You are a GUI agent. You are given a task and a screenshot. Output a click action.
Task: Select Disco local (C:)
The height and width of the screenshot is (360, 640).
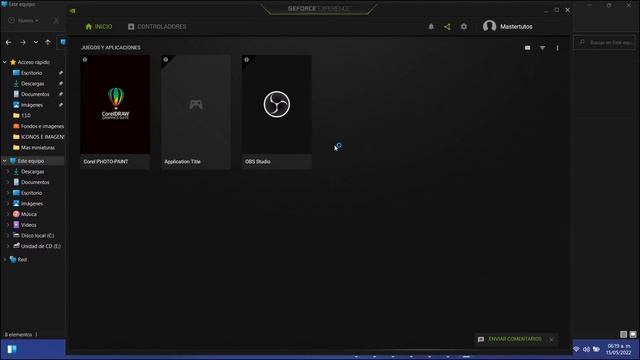point(38,236)
